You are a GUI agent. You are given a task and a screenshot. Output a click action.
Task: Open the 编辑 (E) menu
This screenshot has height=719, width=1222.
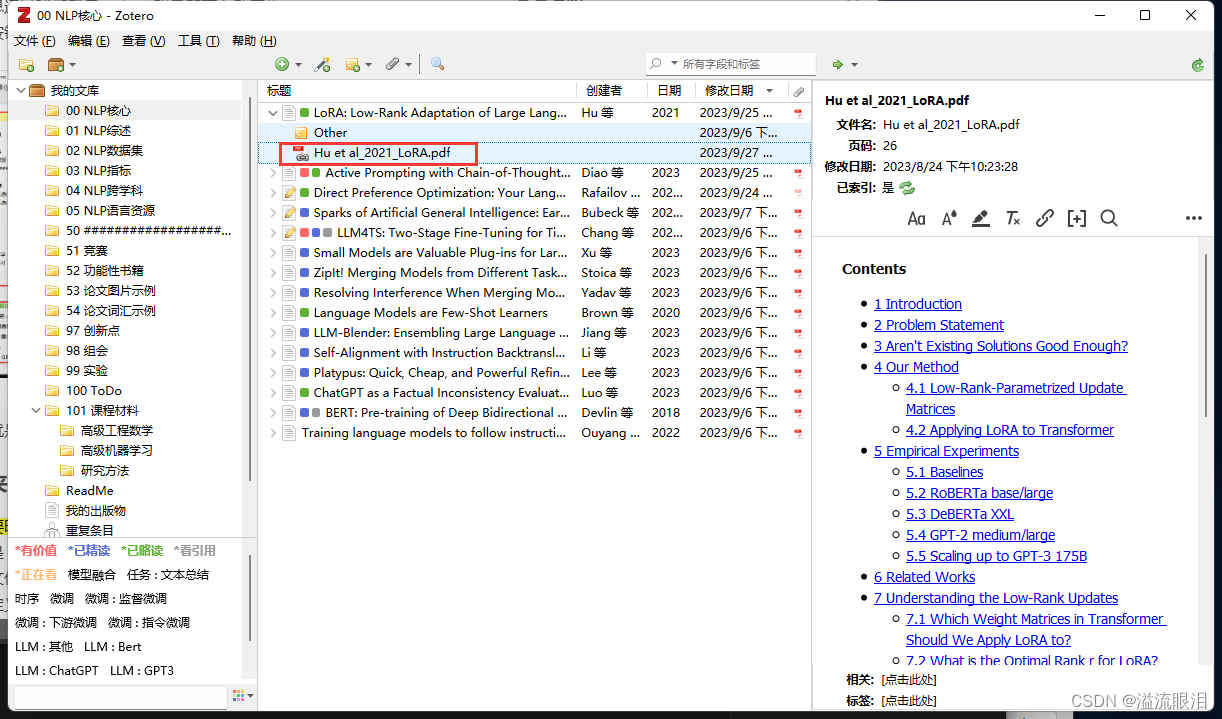tap(88, 41)
